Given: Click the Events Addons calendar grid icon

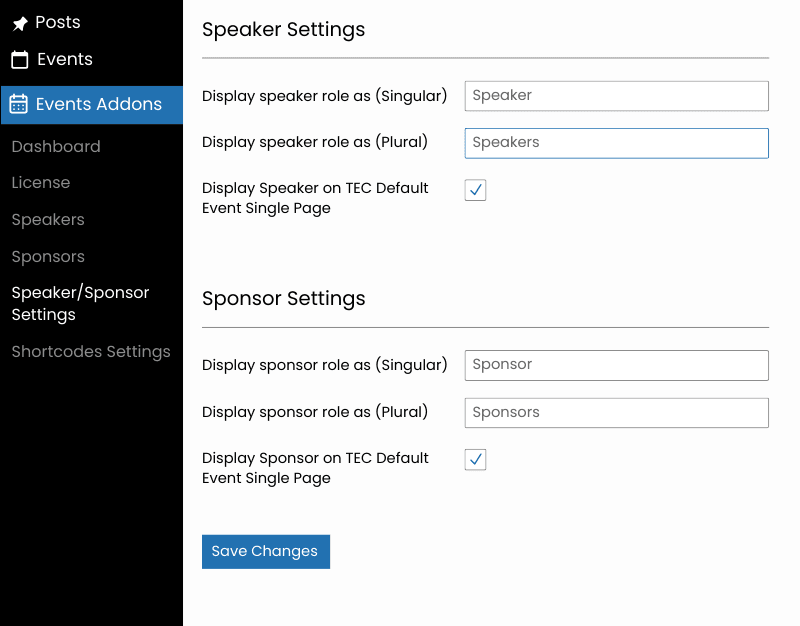Looking at the screenshot, I should click(19, 104).
